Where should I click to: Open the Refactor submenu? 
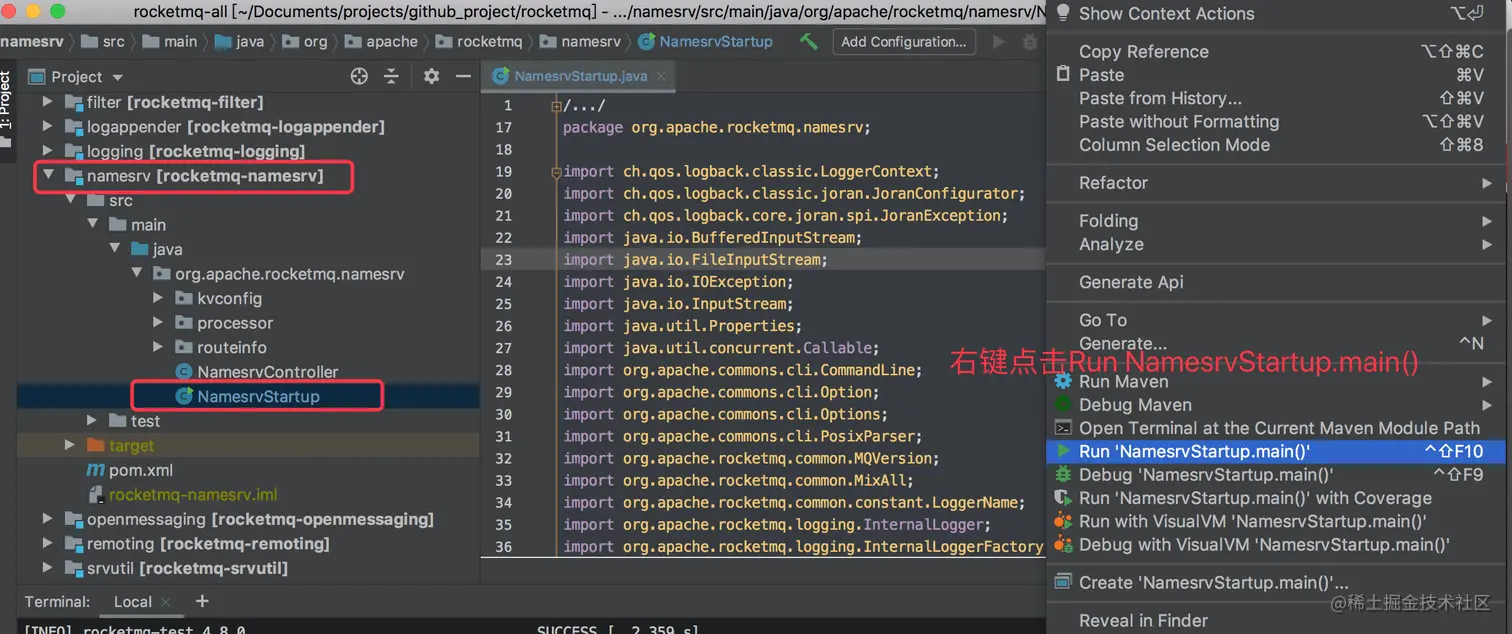pyautogui.click(x=1277, y=183)
